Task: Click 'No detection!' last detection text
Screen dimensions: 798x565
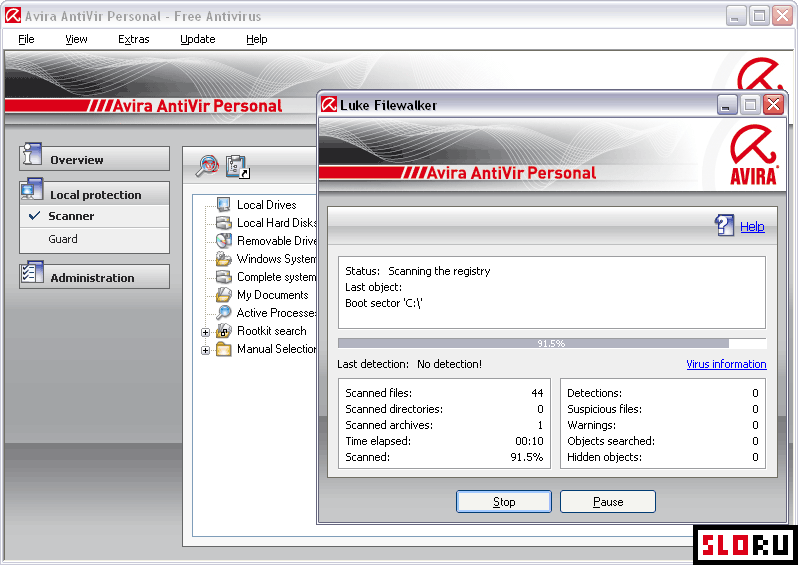Action: pyautogui.click(x=449, y=364)
